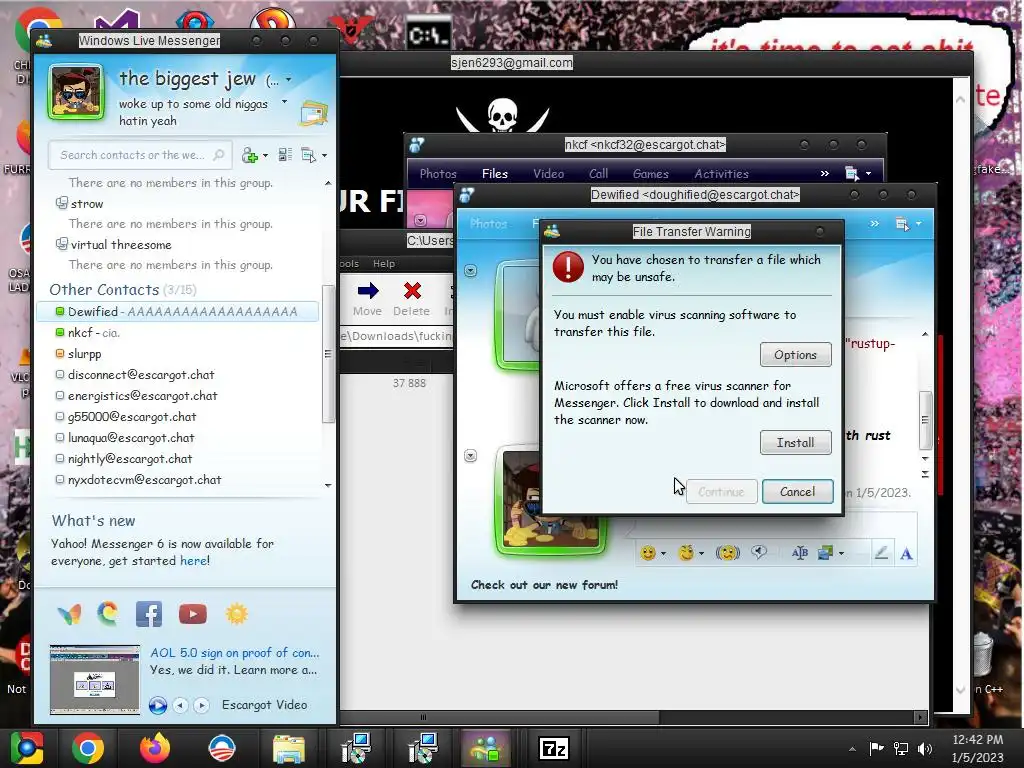The height and width of the screenshot is (768, 1024).
Task: Click the 'here' link under What's new
Action: click(x=194, y=560)
